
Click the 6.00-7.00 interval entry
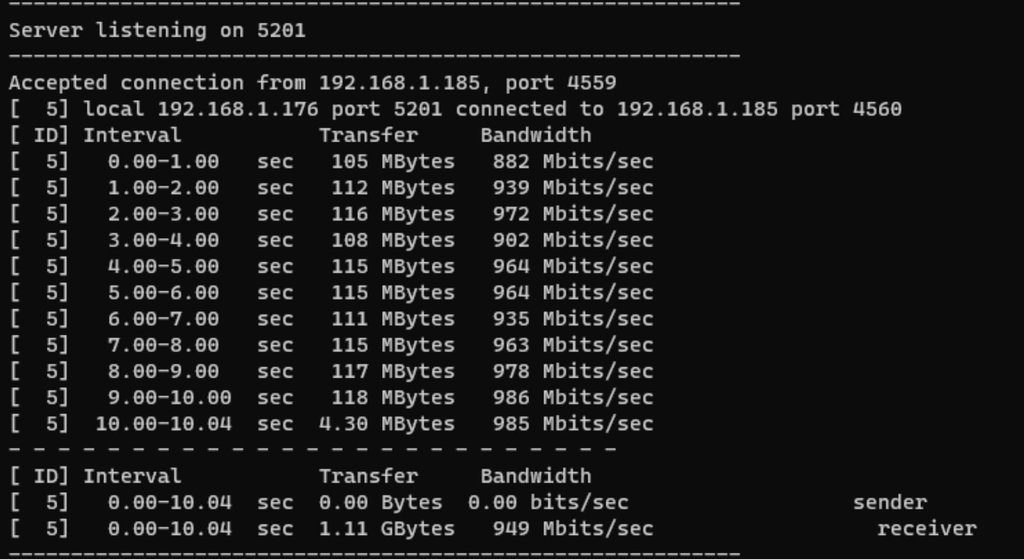(163, 318)
